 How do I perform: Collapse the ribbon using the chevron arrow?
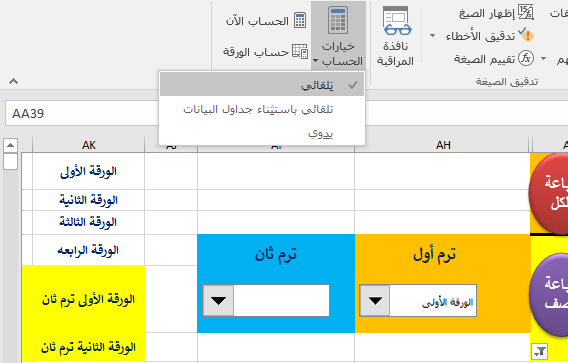coord(13,81)
